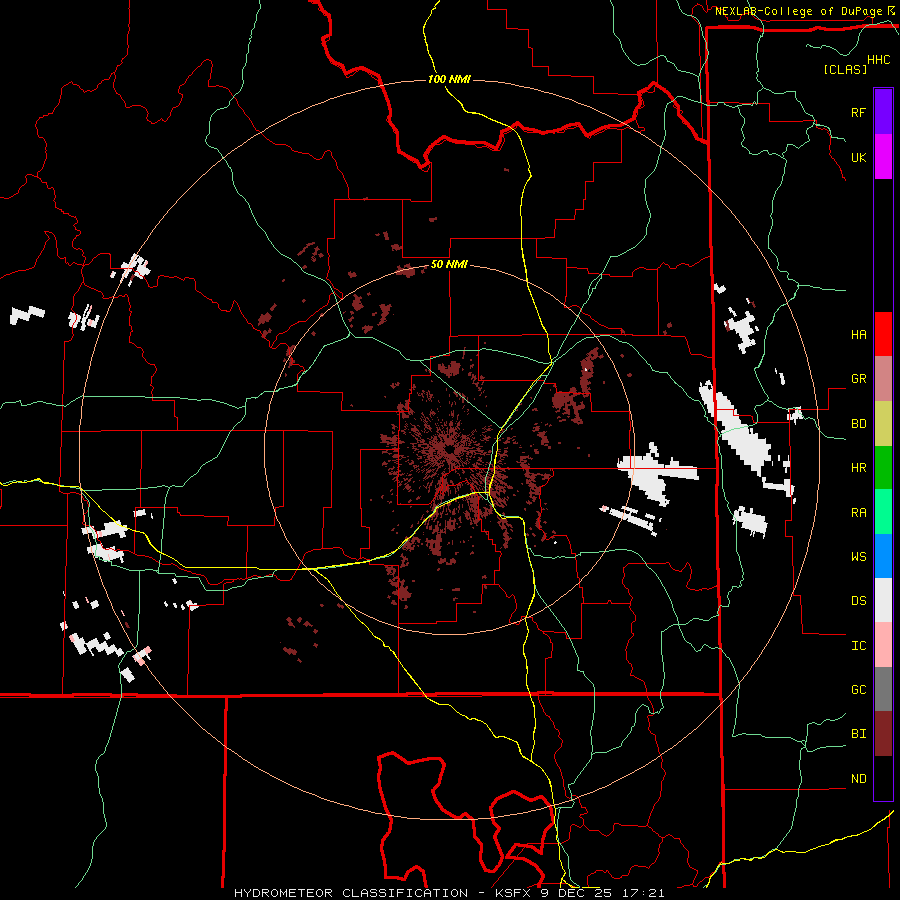Select the HR green legend block

click(883, 468)
